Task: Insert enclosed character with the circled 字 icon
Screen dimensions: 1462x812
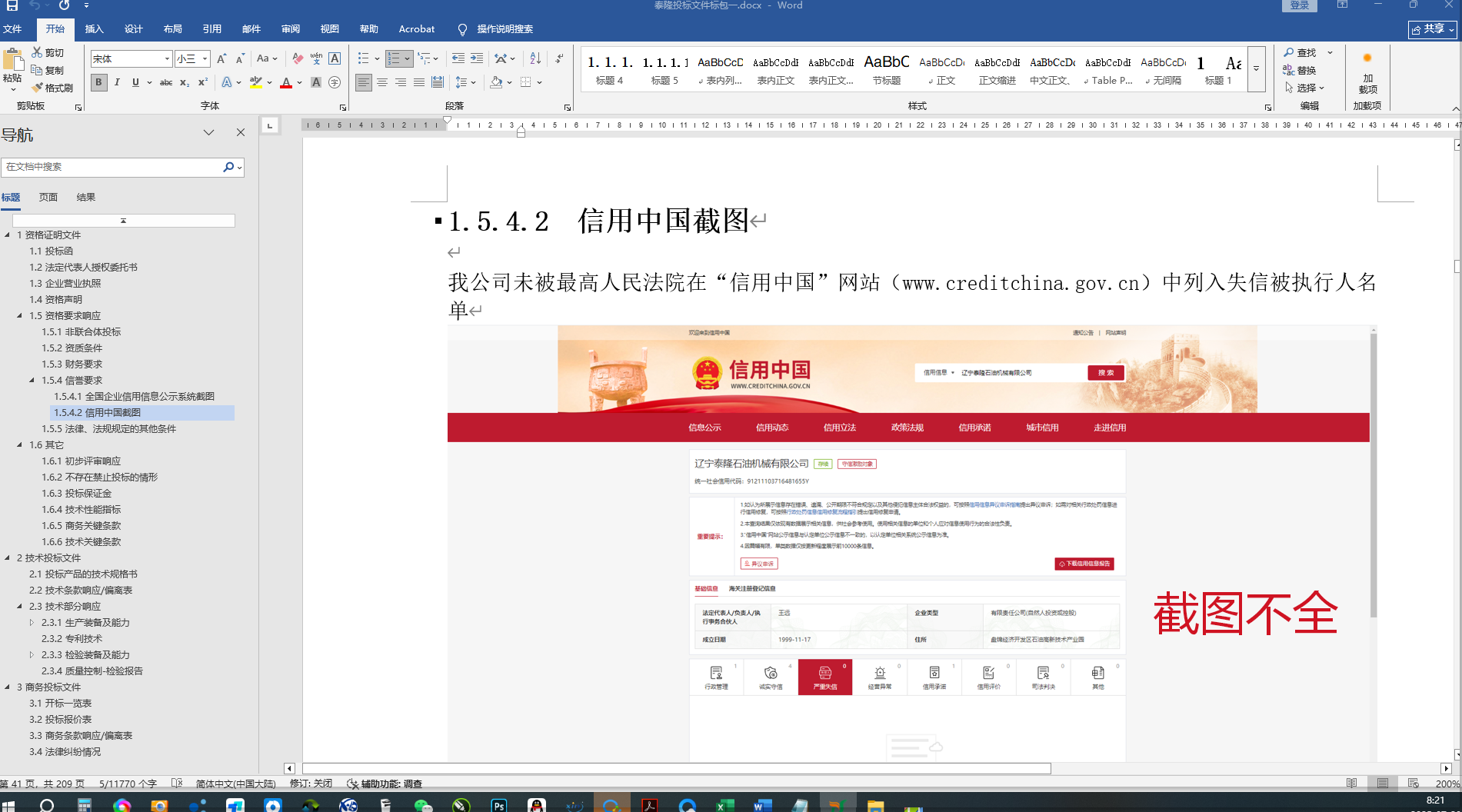Action: tap(335, 82)
